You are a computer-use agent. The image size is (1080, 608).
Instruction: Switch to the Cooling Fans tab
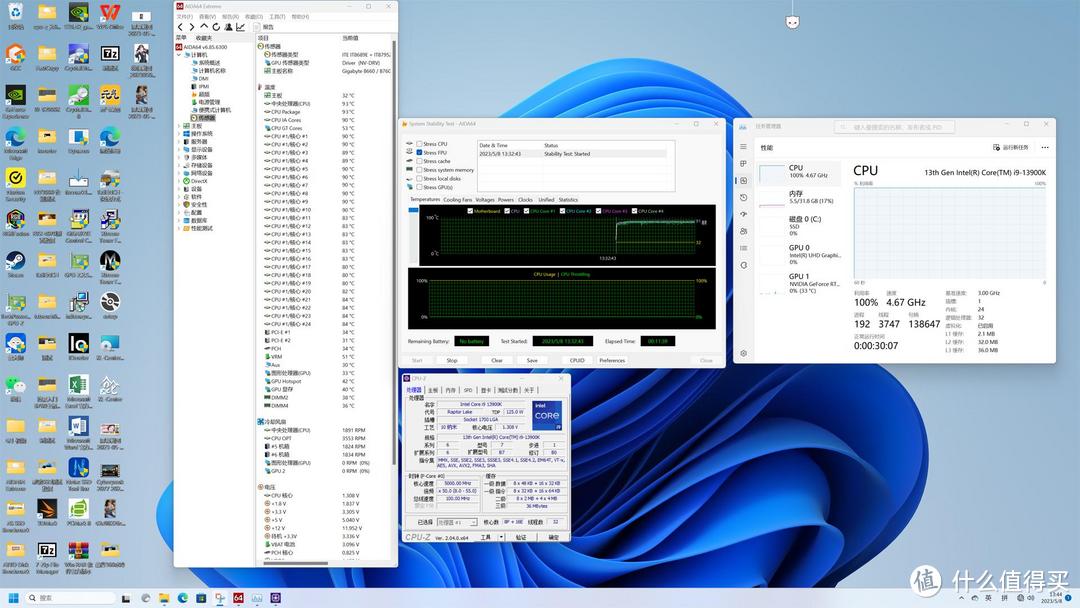click(457, 200)
